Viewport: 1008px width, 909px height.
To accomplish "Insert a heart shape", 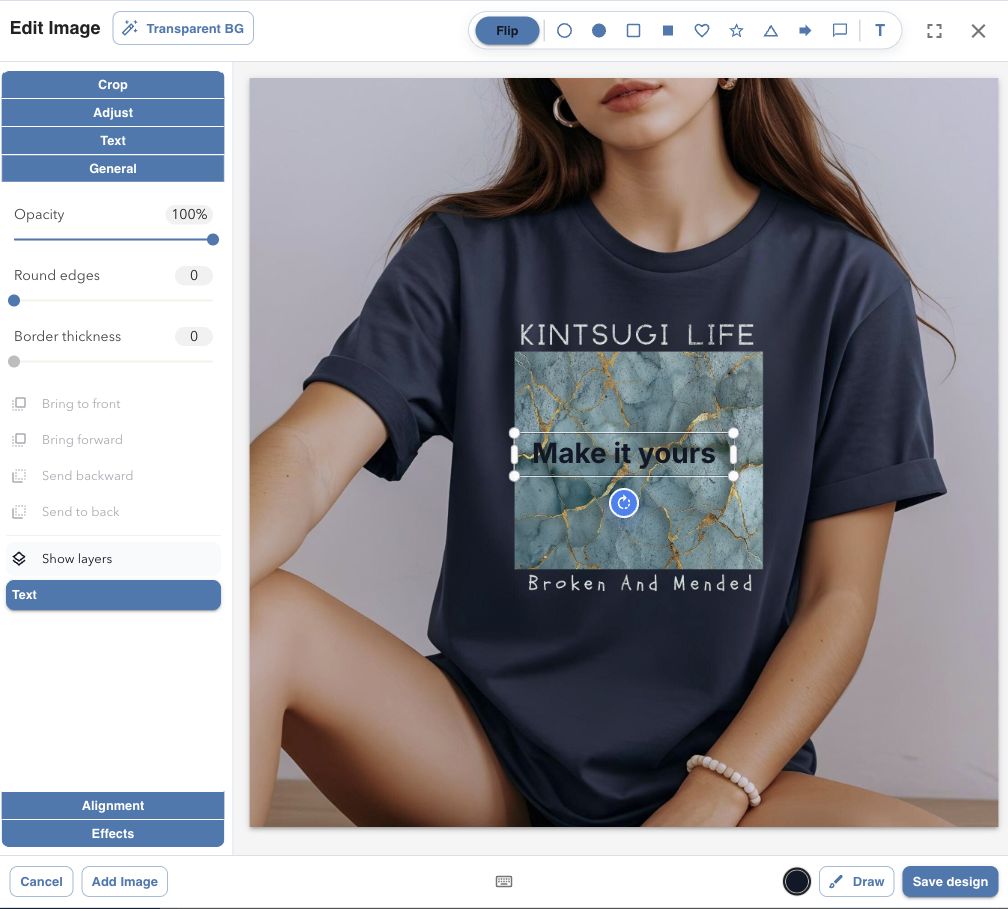I will click(x=702, y=31).
